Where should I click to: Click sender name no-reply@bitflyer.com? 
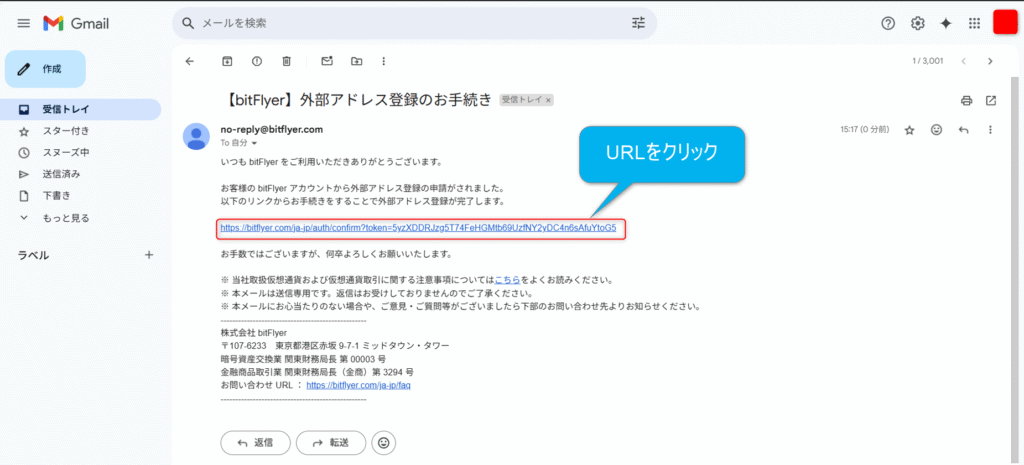click(x=272, y=129)
